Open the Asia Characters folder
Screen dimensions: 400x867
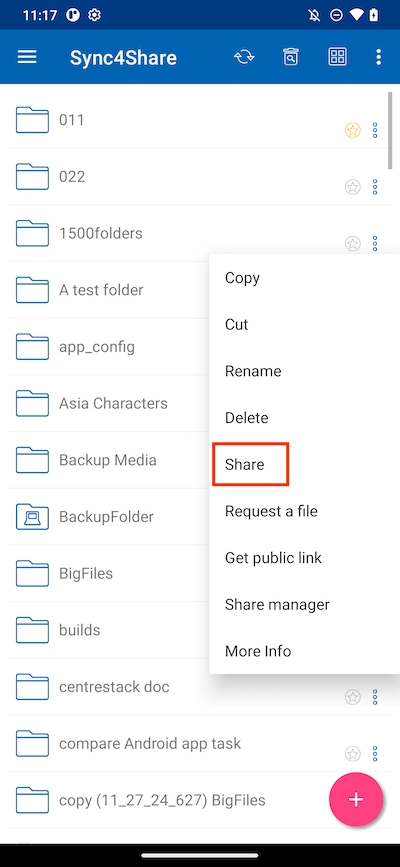coord(113,403)
